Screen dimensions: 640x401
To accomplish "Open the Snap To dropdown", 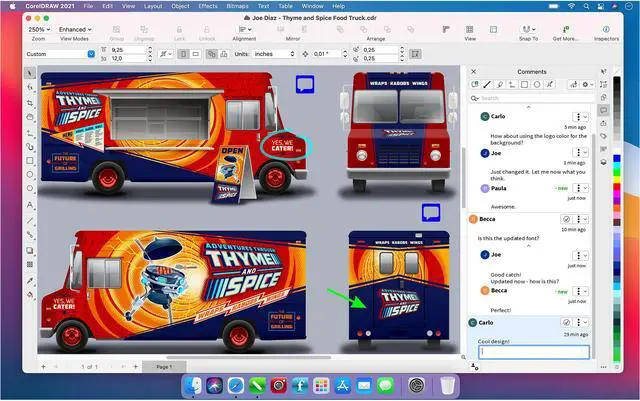I will point(529,29).
